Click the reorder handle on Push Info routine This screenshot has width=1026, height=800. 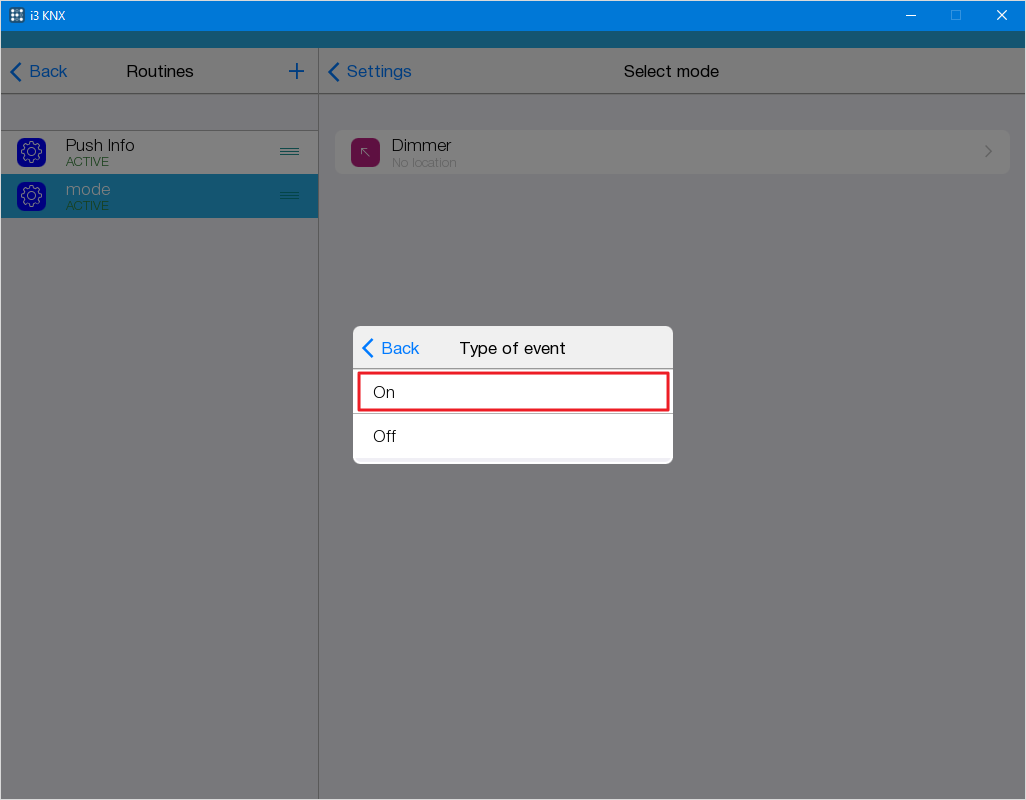(289, 152)
